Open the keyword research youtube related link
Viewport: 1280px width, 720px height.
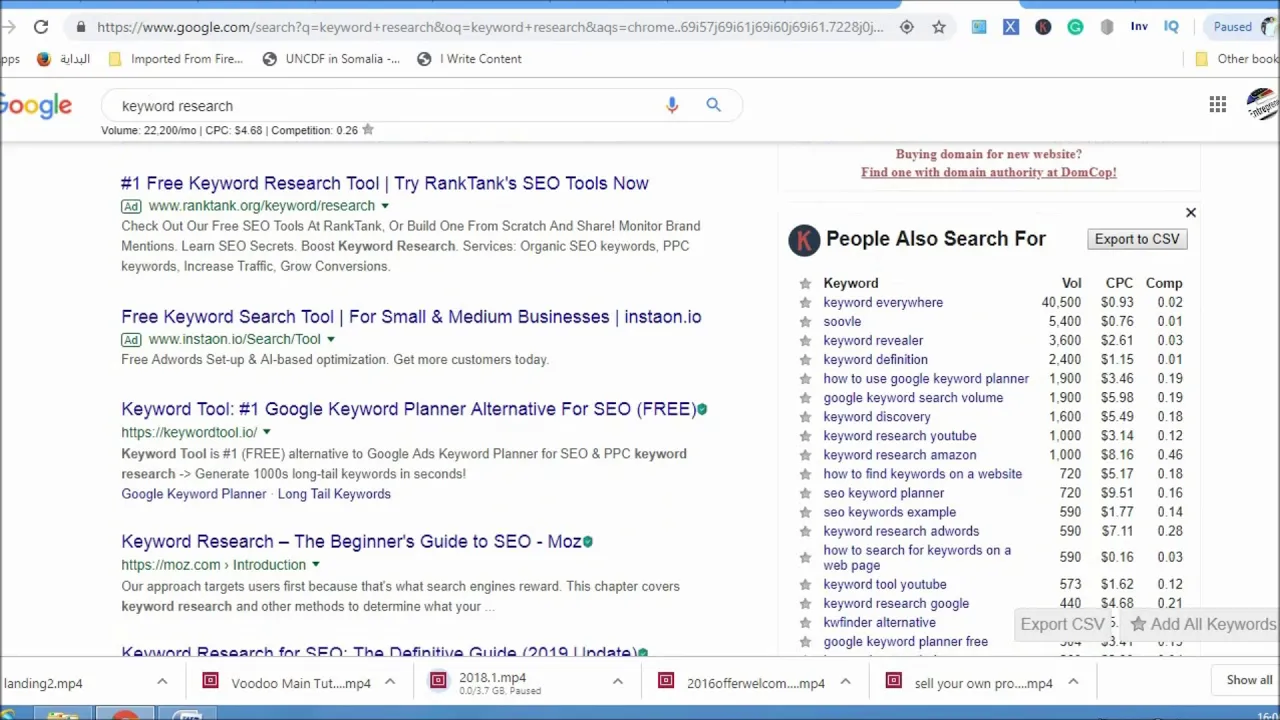pos(899,436)
